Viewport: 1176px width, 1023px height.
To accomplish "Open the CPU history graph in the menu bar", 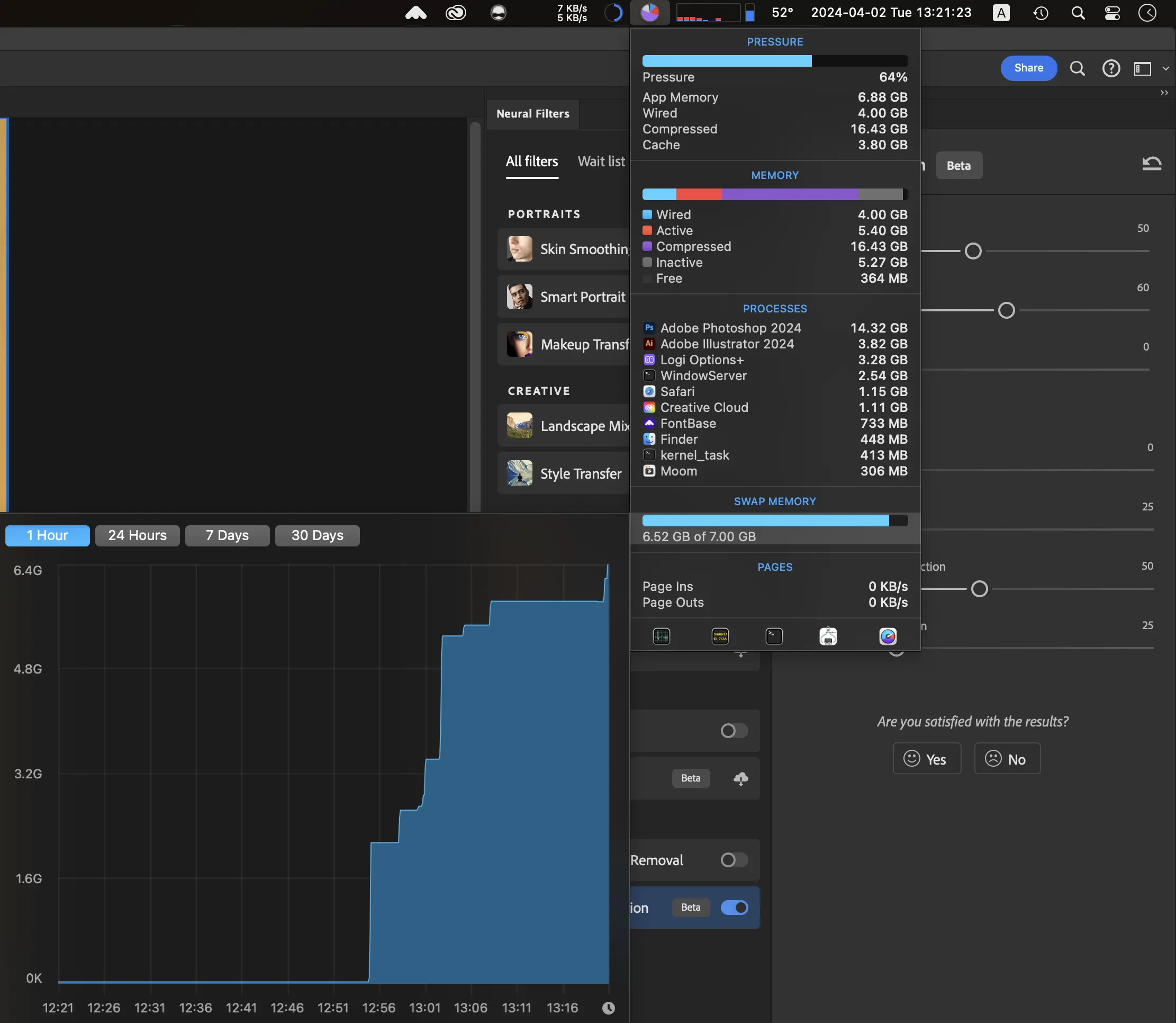I will click(x=708, y=13).
